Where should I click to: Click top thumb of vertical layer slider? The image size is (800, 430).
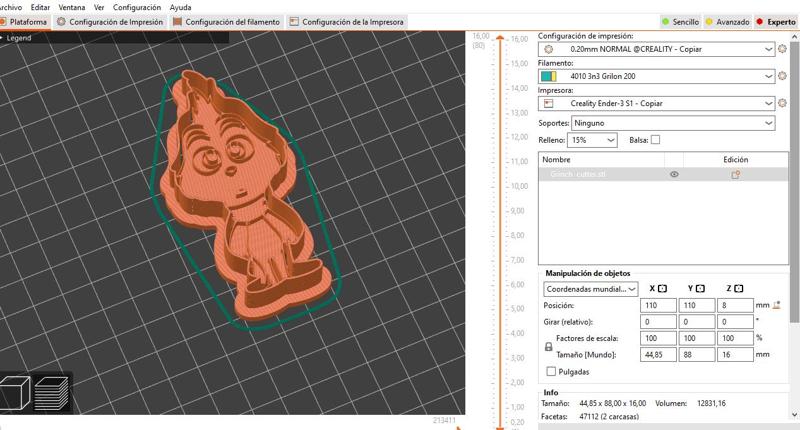tap(500, 38)
